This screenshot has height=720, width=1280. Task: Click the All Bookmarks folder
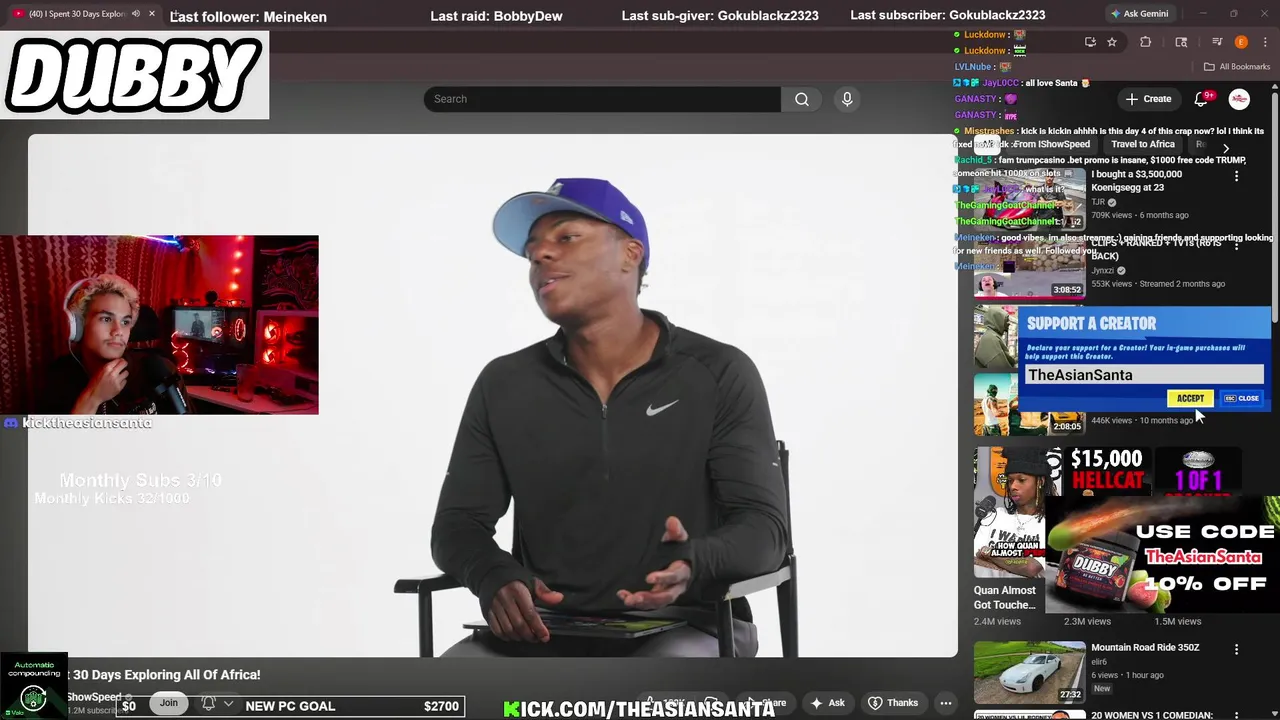coord(1236,67)
